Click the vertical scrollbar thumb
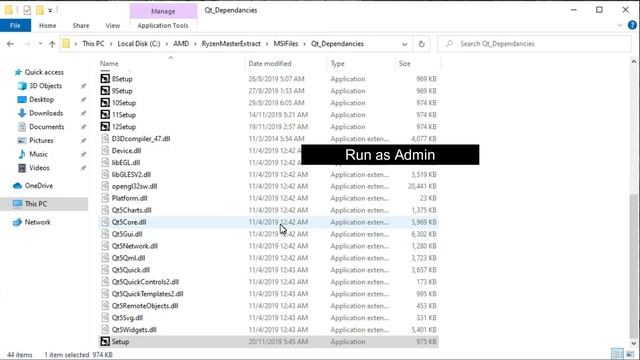 pyautogui.click(x=634, y=265)
